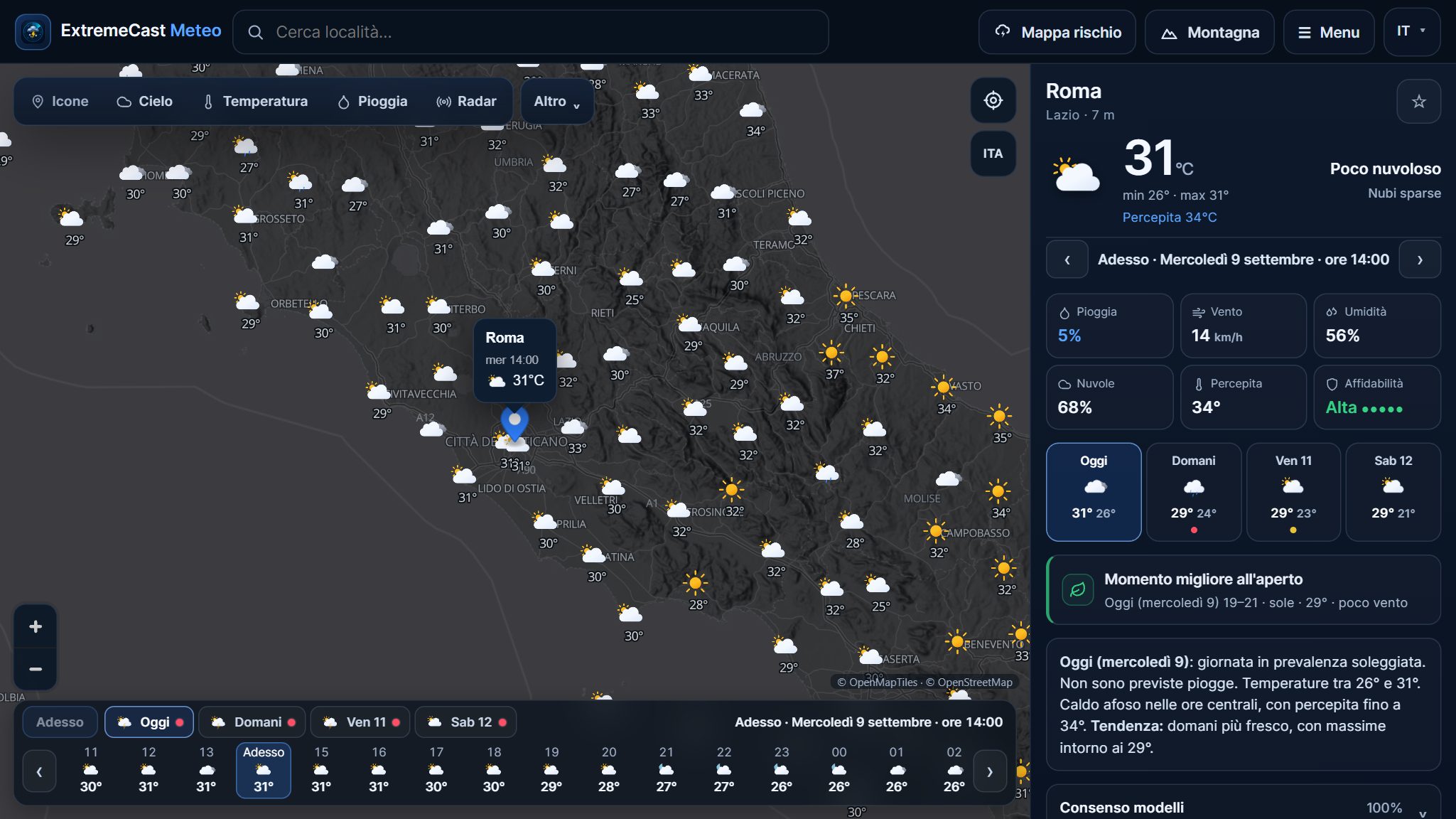The width and height of the screenshot is (1456, 819).
Task: Select hour 12 in the hourly timeline
Action: (x=149, y=770)
